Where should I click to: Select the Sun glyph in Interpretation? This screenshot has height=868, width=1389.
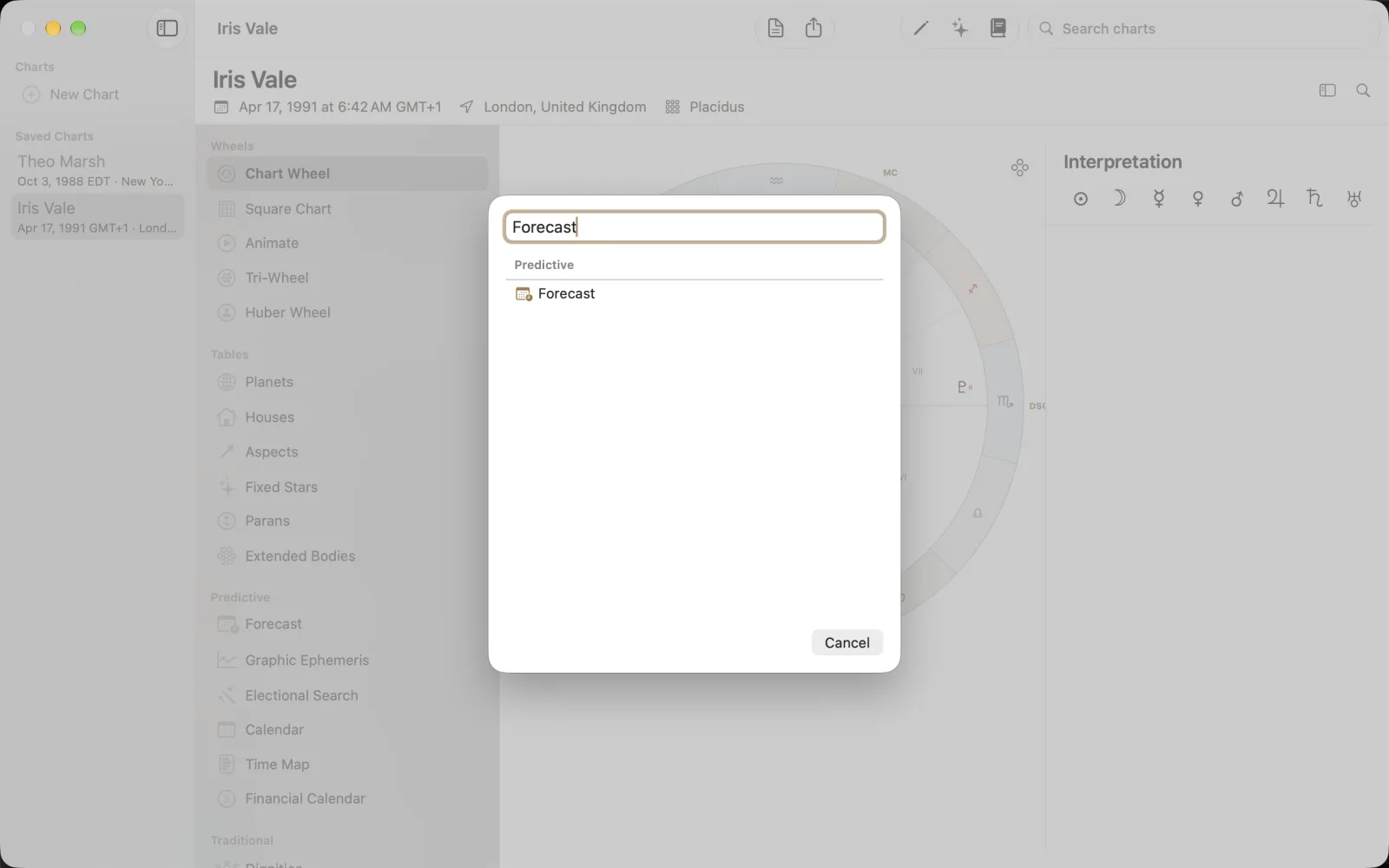tap(1080, 199)
